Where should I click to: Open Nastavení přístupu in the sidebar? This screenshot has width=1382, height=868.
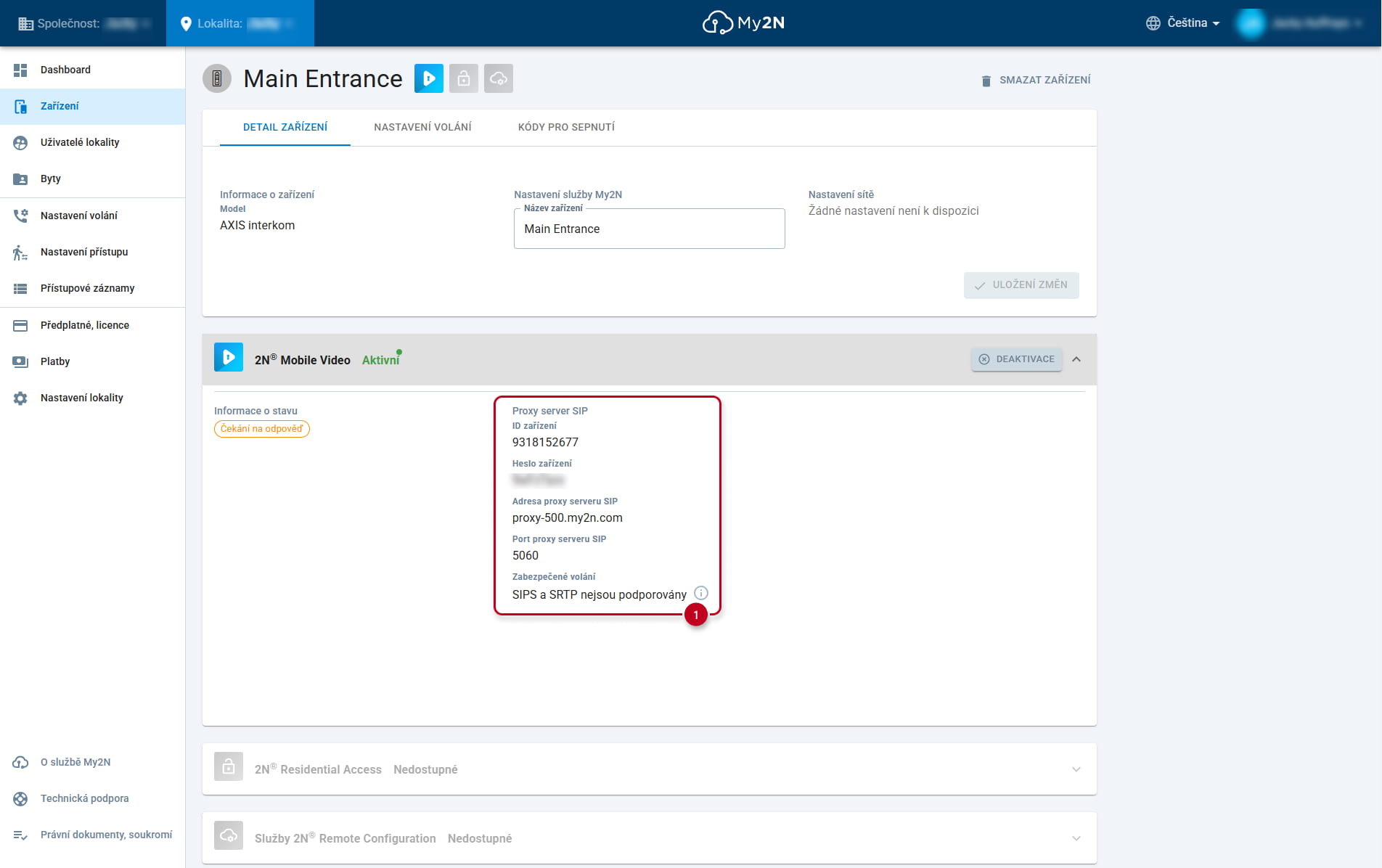coord(92,252)
